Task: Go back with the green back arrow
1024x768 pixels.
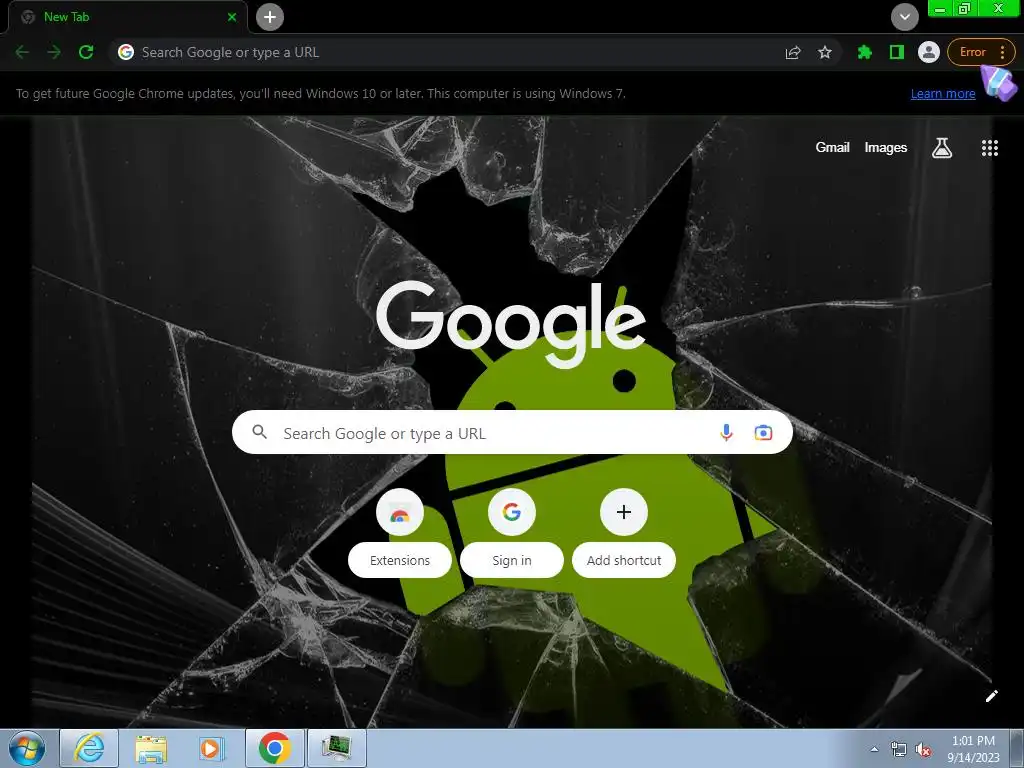Action: click(22, 52)
